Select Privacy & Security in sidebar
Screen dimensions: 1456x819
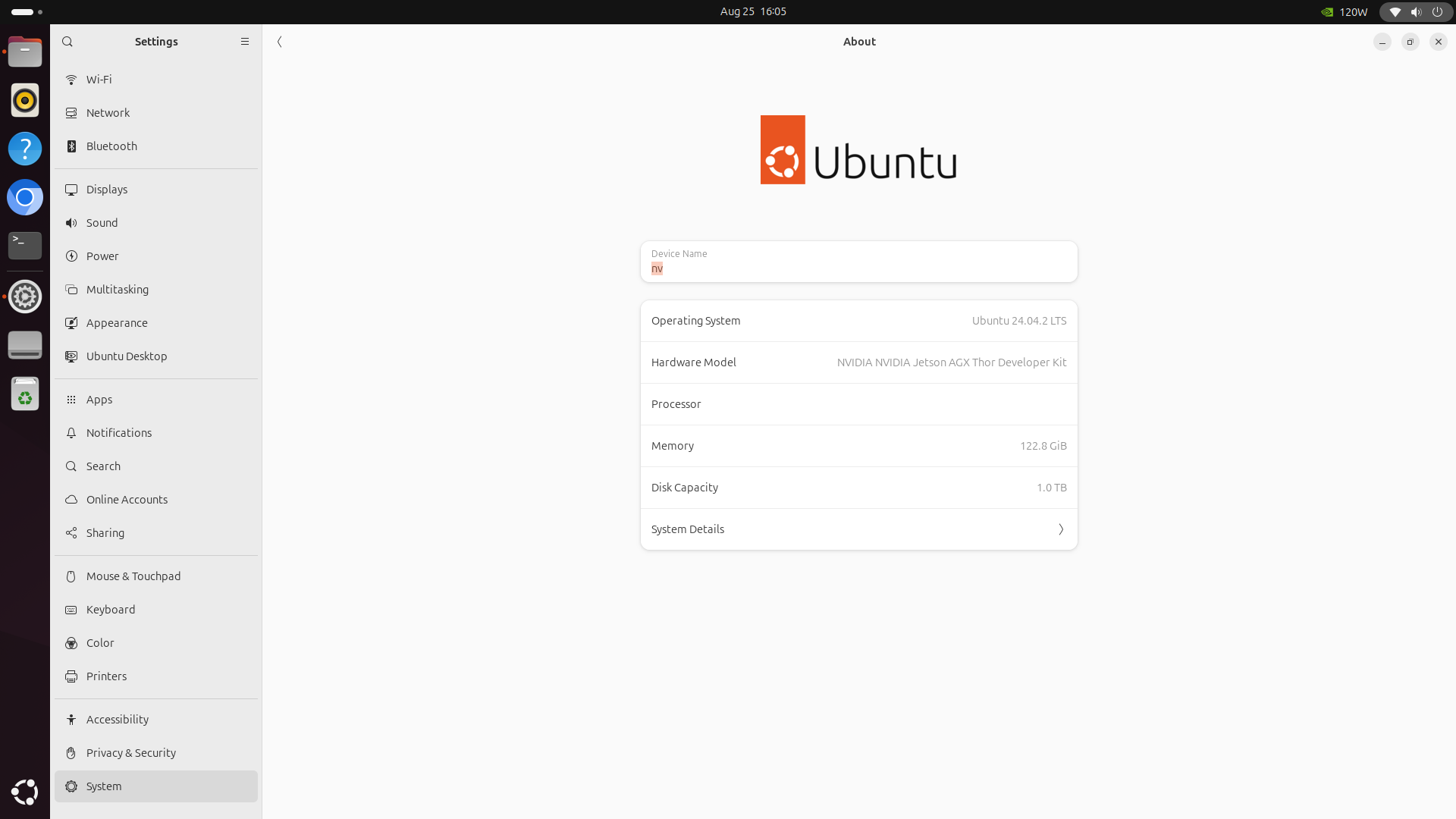coord(130,753)
